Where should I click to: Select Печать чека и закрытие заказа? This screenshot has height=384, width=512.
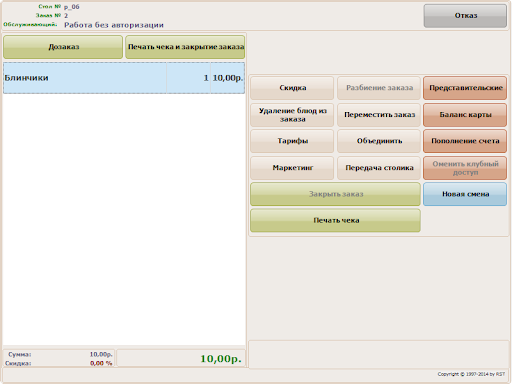pyautogui.click(x=185, y=47)
